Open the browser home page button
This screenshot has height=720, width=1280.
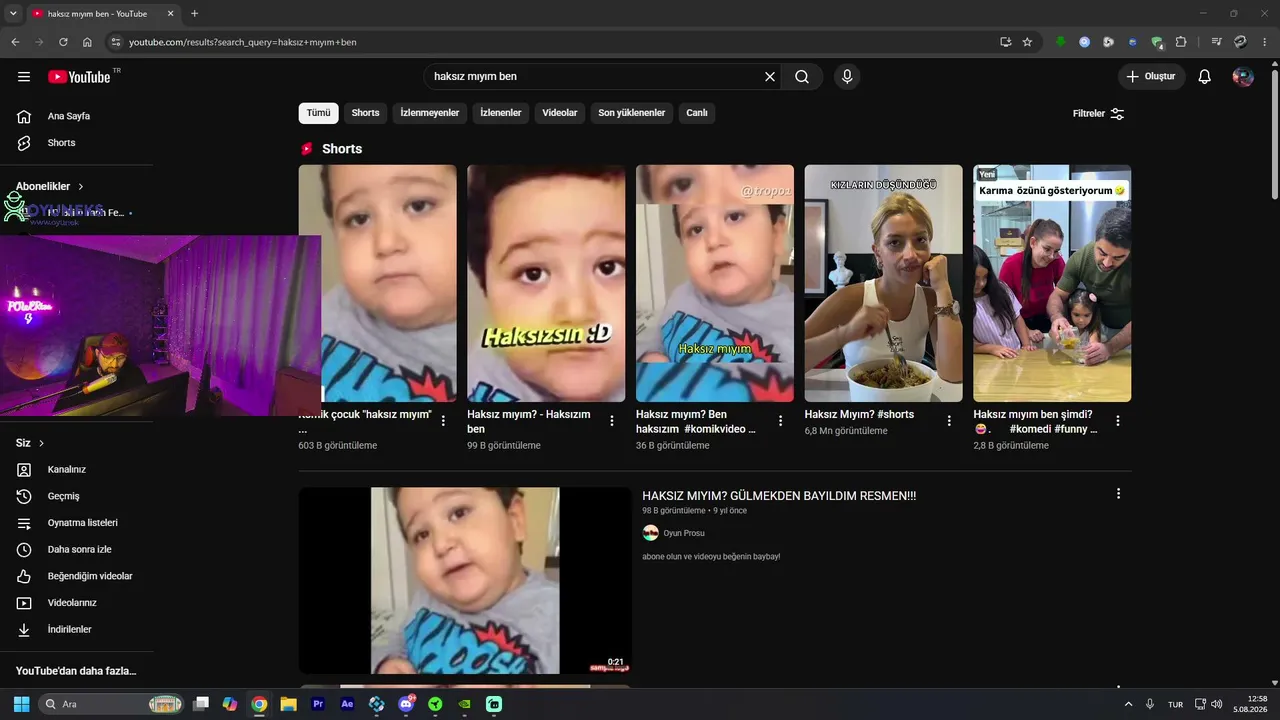pos(87,42)
